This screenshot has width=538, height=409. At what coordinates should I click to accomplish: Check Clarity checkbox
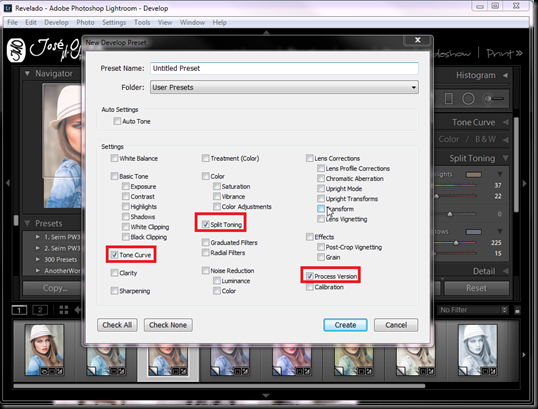pyautogui.click(x=114, y=273)
